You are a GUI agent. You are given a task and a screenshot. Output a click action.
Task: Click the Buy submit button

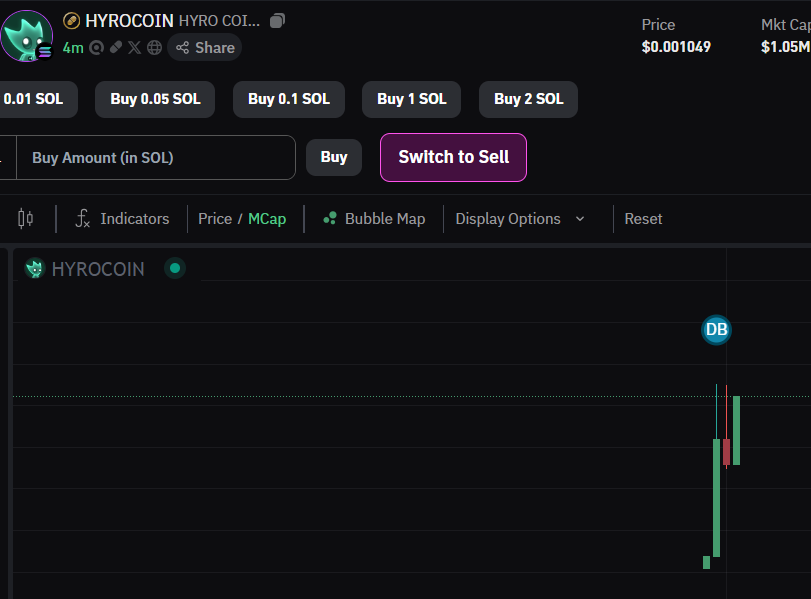coord(334,157)
